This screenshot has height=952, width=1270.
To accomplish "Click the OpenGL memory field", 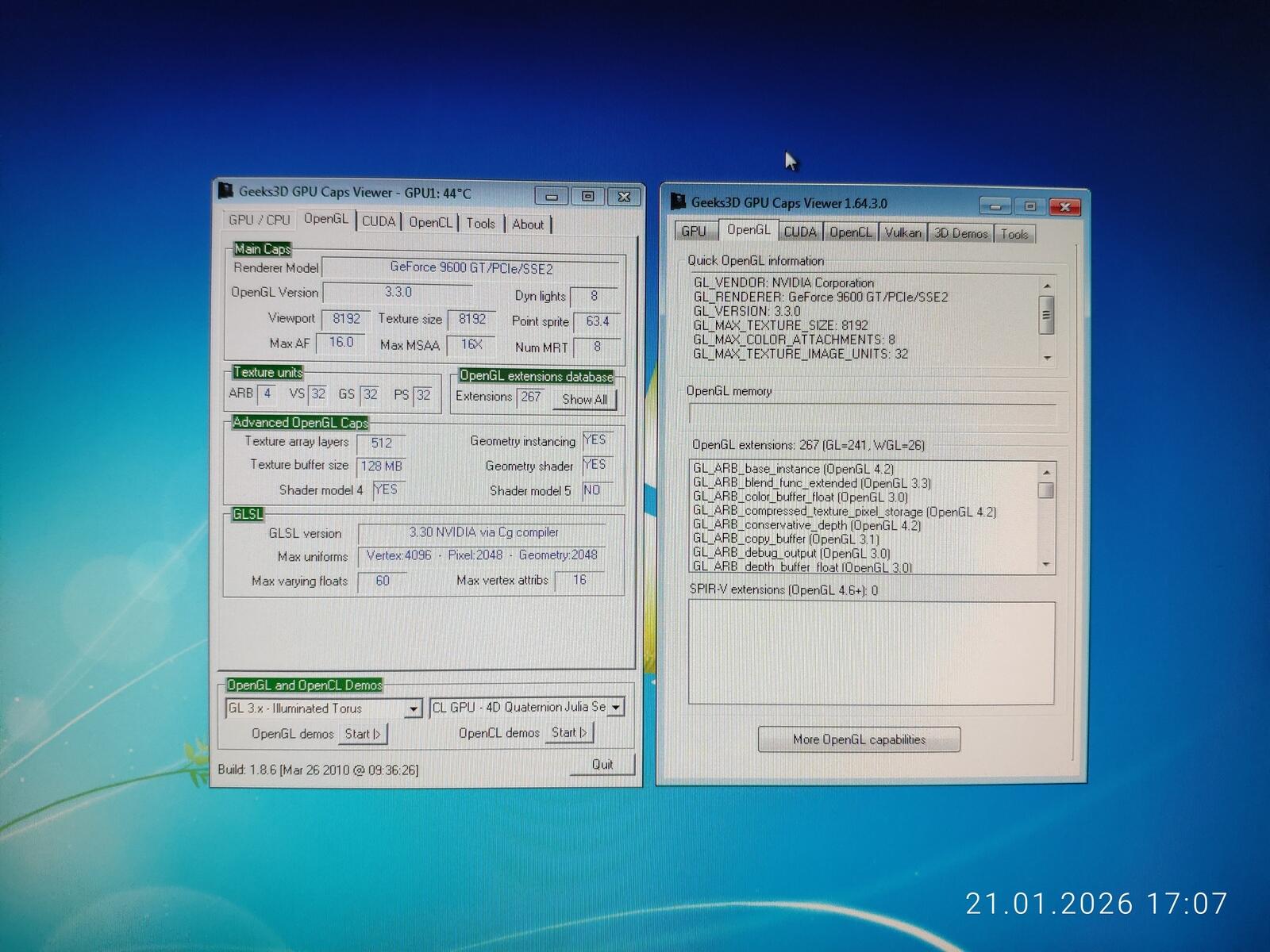I will point(872,413).
